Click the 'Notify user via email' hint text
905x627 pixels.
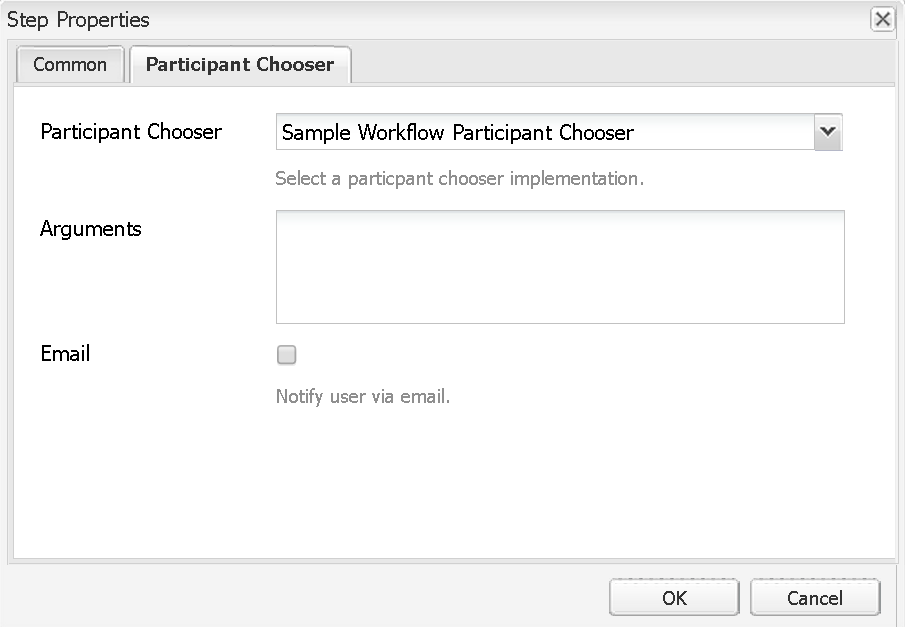coord(363,397)
